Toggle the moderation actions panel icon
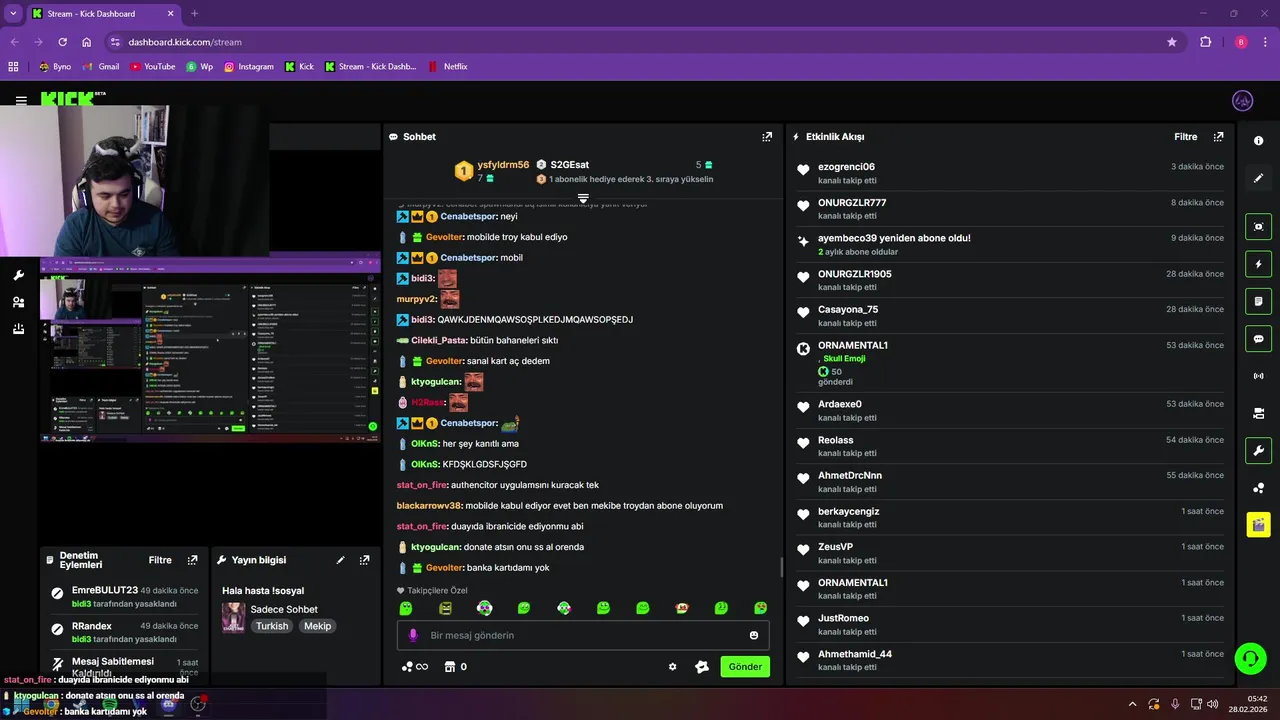 1258,301
